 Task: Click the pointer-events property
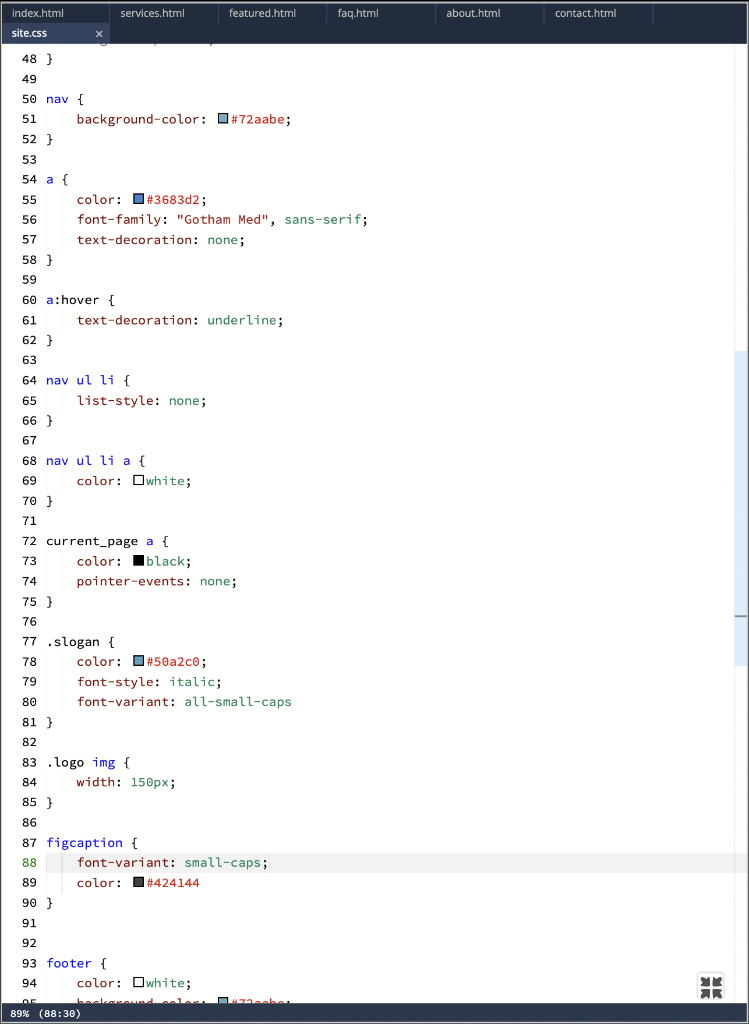[x=130, y=581]
